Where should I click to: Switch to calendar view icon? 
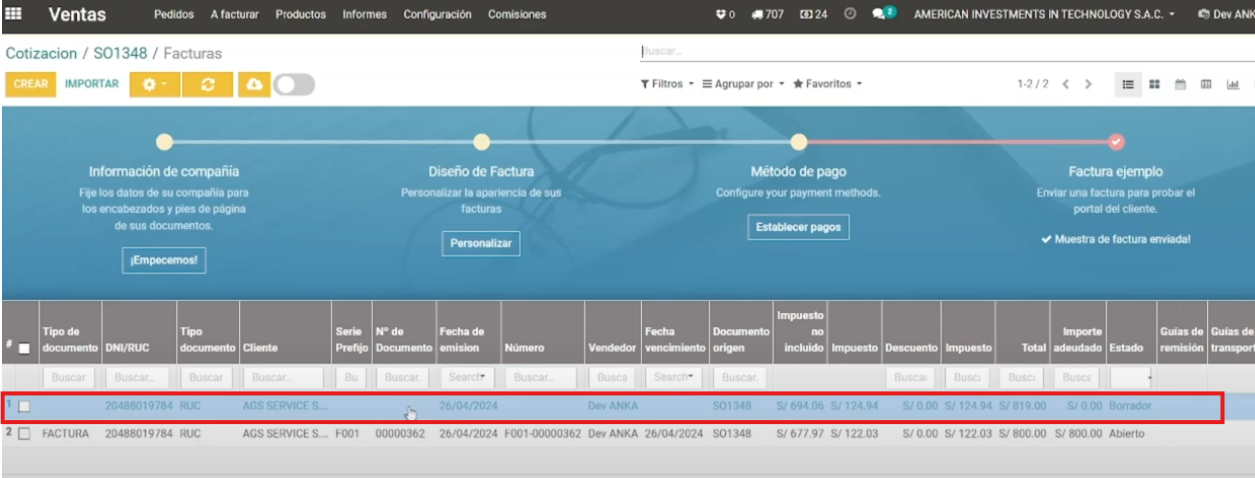click(x=1179, y=85)
